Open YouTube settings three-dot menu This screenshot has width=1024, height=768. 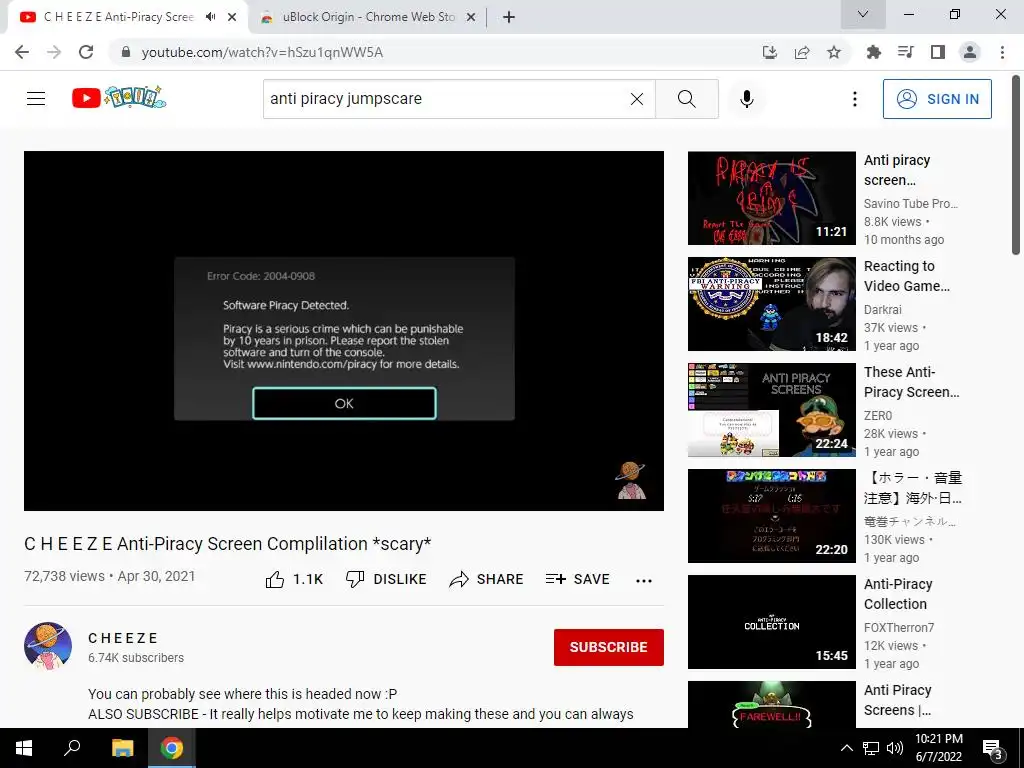(855, 99)
